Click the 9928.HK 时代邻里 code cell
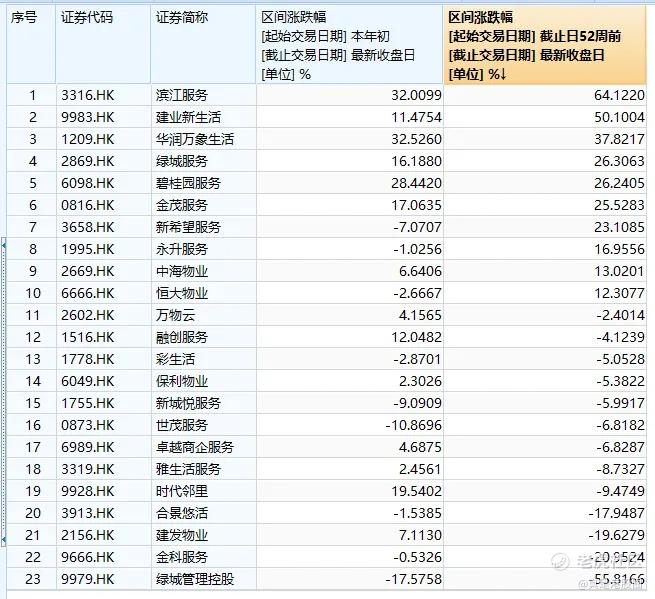This screenshot has height=599, width=655. 103,491
